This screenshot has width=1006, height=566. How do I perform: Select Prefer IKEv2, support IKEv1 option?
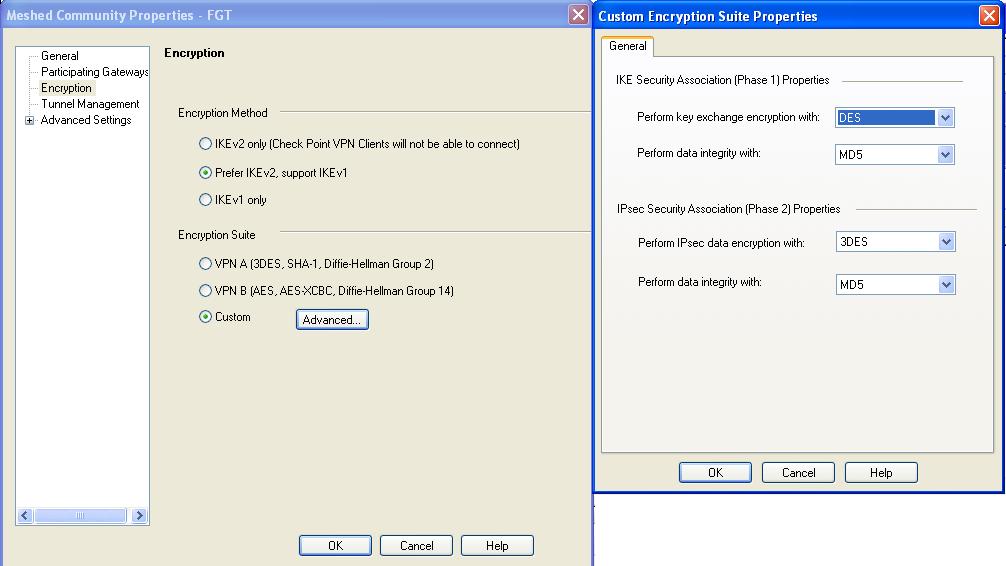click(x=205, y=173)
